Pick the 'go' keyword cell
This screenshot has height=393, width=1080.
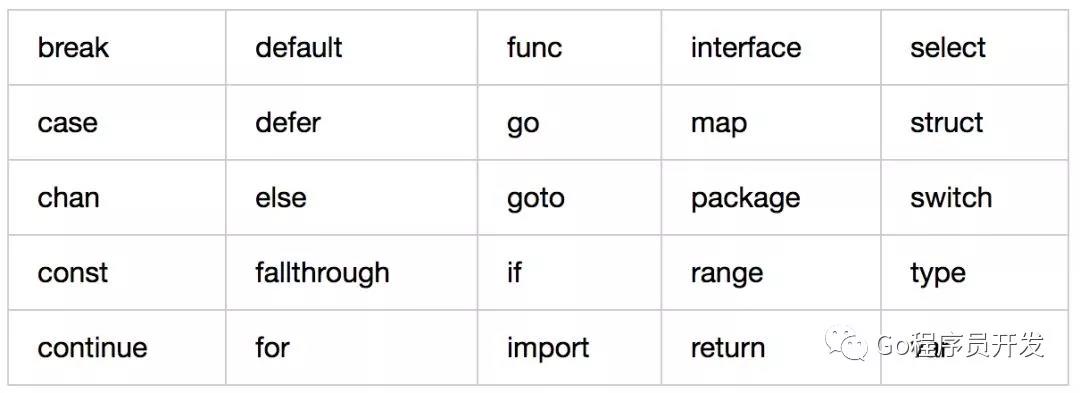tap(569, 123)
